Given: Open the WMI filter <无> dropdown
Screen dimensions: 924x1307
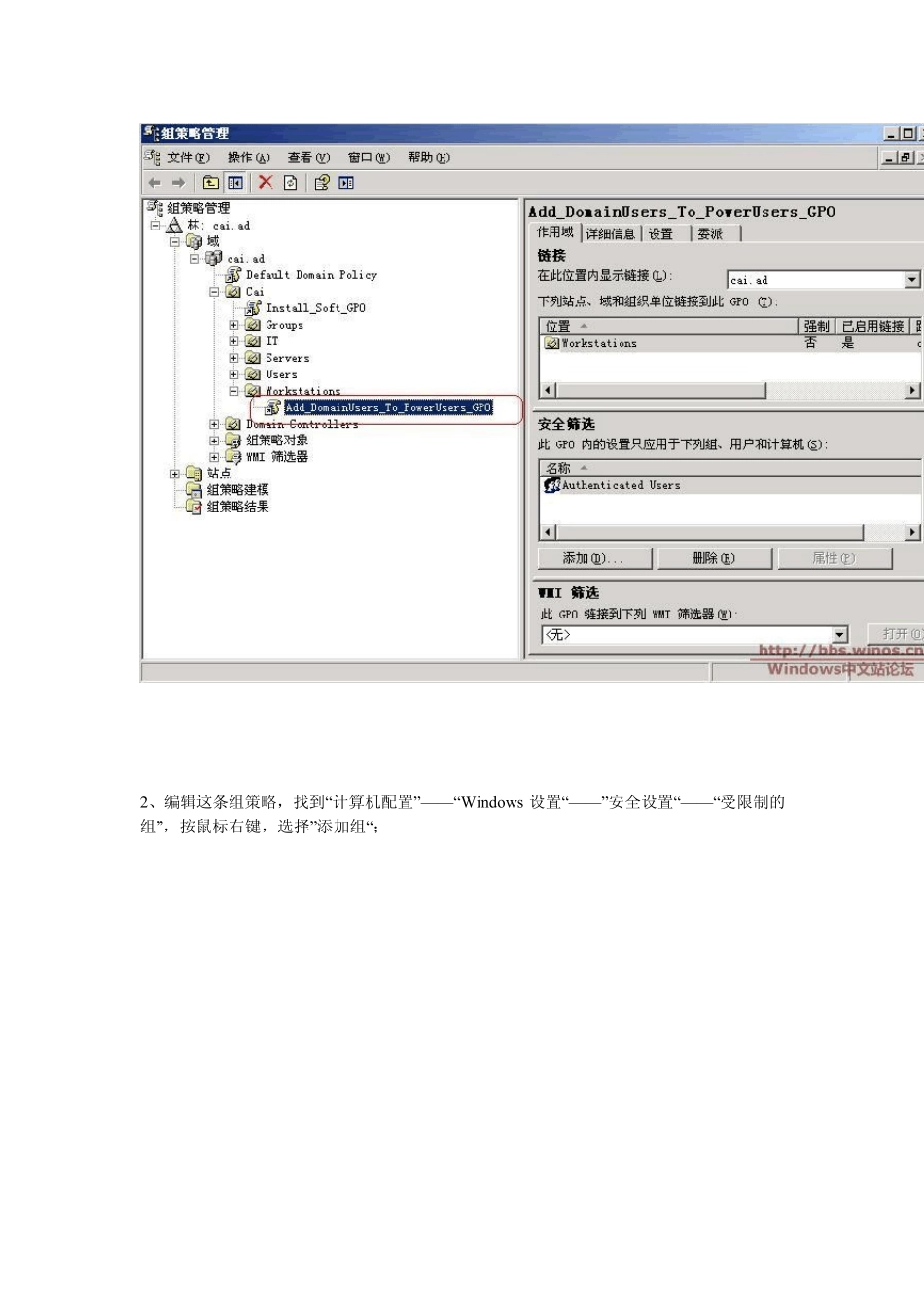Looking at the screenshot, I should pos(840,634).
